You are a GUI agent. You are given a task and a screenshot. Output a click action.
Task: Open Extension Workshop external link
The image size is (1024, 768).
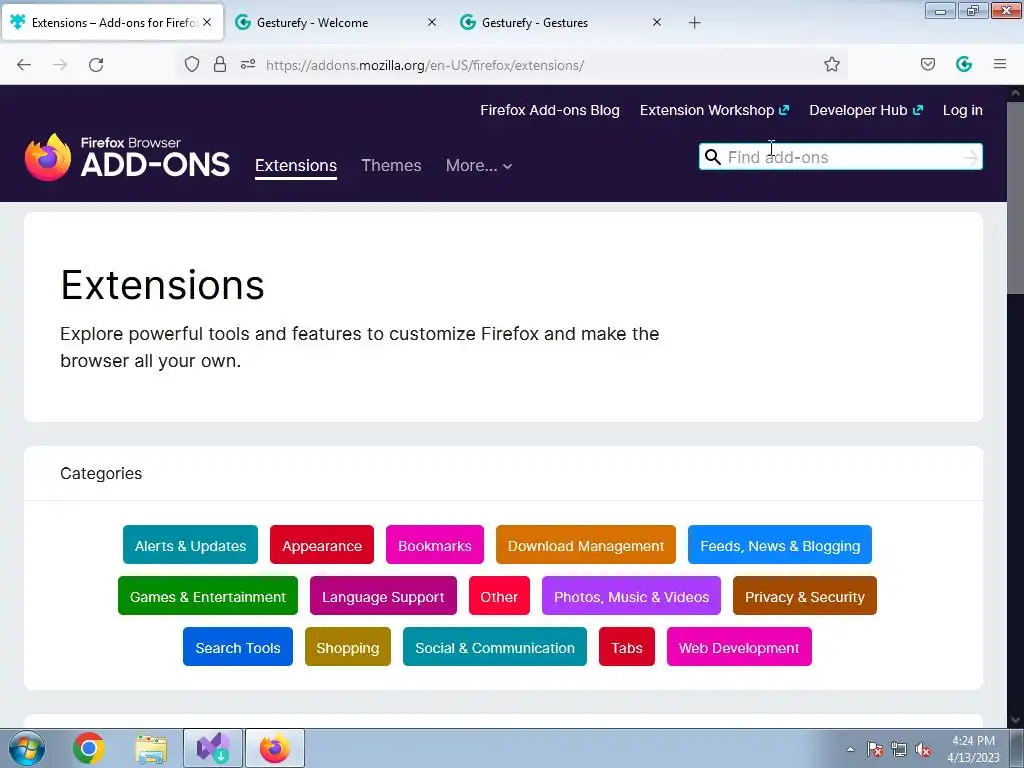point(714,110)
